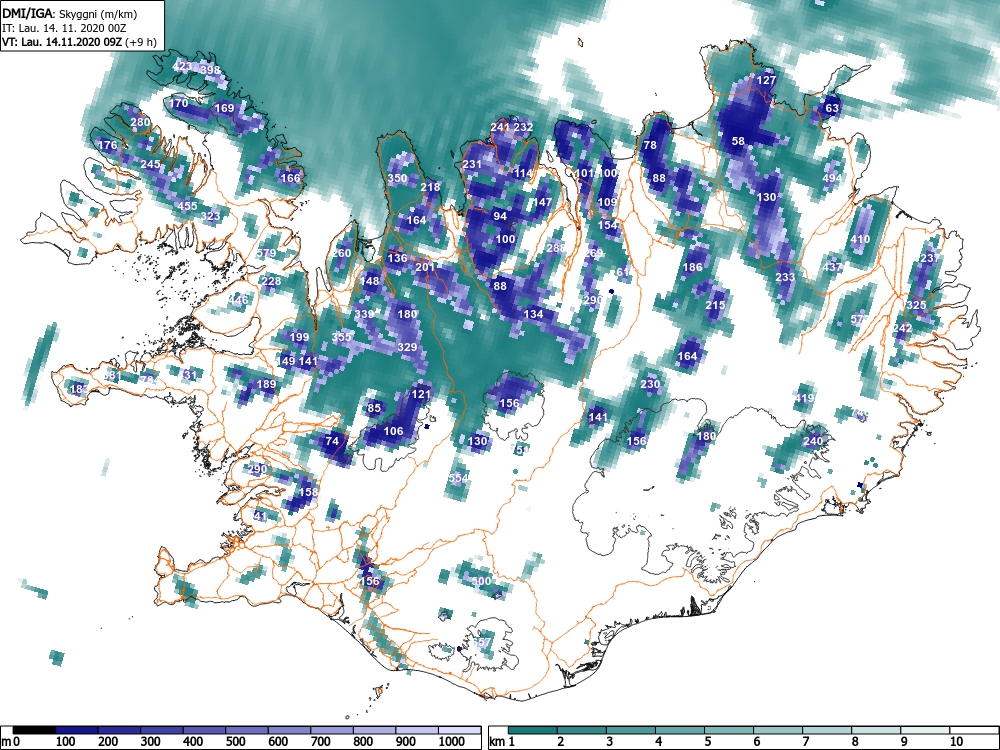This screenshot has height=750, width=1000.
Task: Click the visibility value 186 on the map
Action: (692, 267)
